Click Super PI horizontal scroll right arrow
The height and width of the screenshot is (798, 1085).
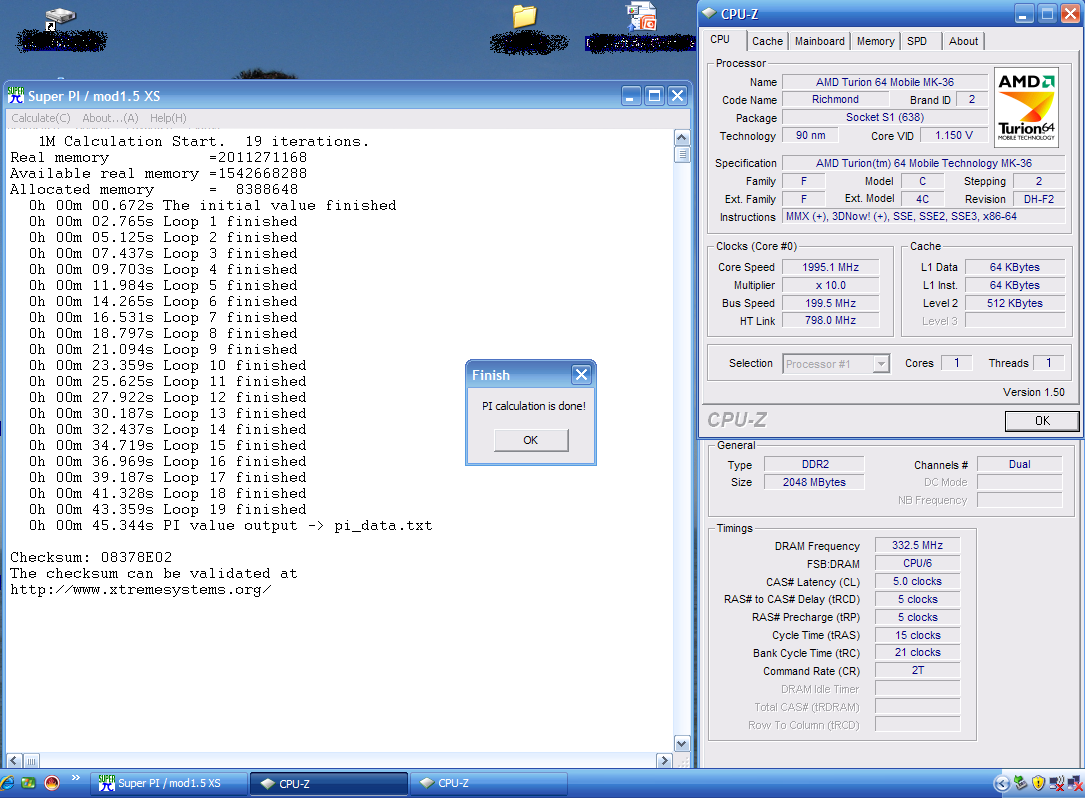(664, 761)
